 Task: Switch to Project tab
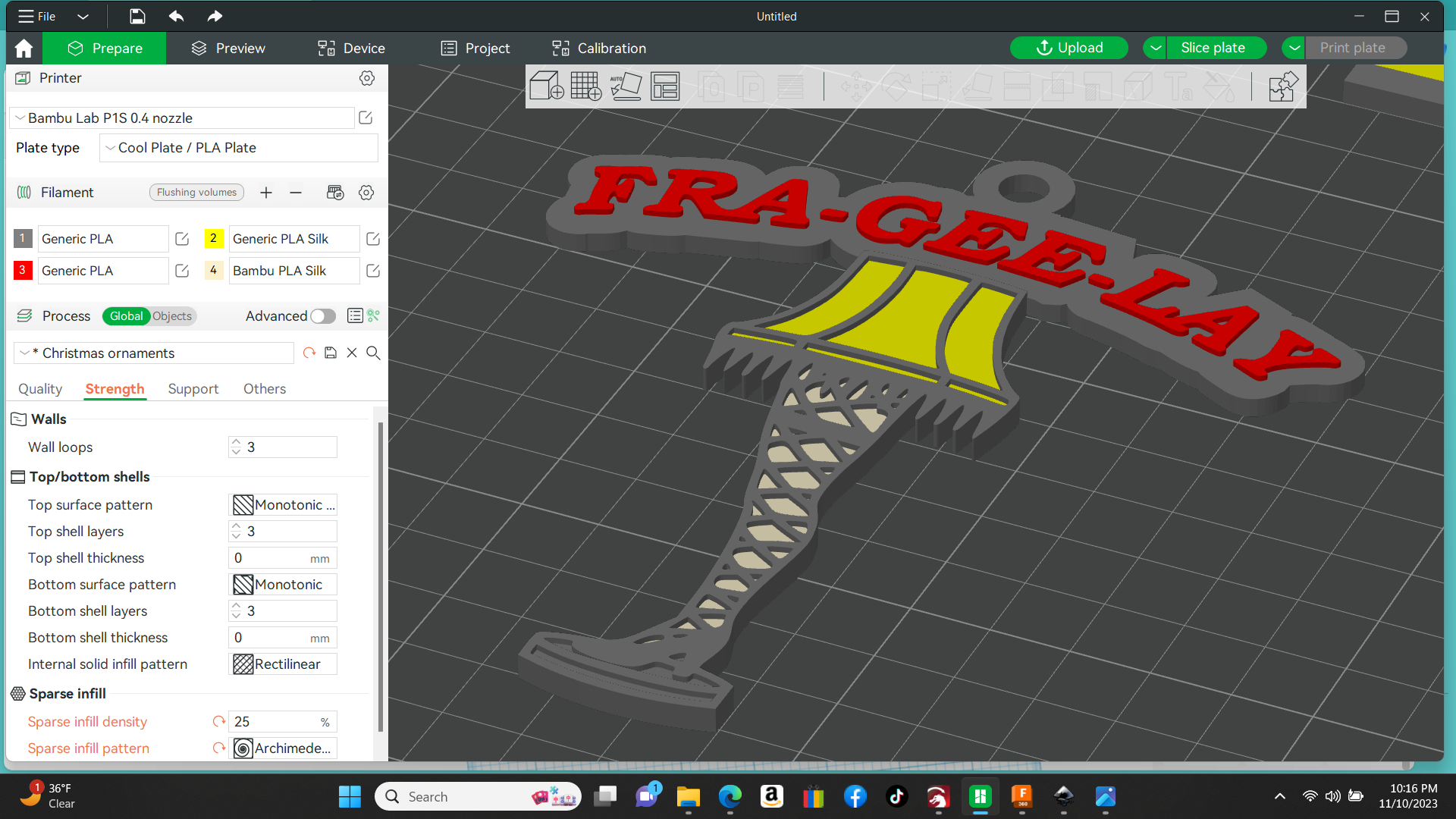tap(475, 48)
